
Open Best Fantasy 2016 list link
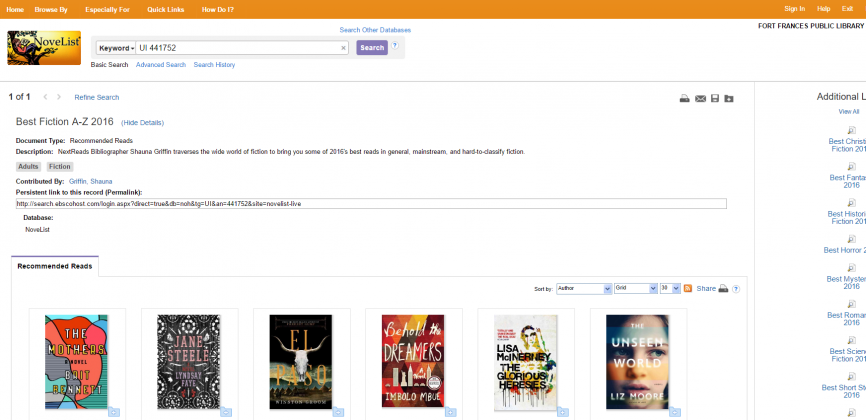pyautogui.click(x=848, y=181)
